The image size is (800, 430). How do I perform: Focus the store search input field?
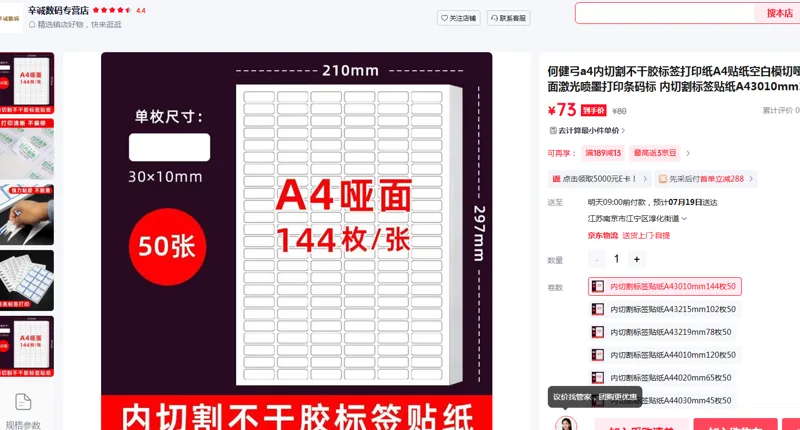click(665, 13)
